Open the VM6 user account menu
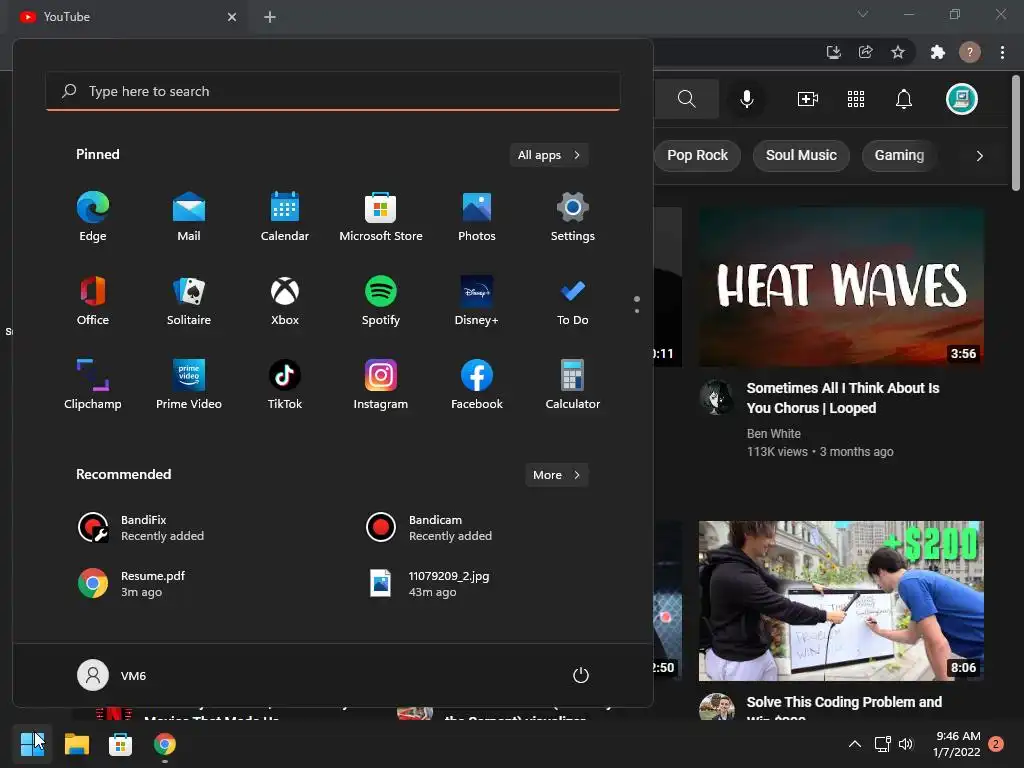Viewport: 1024px width, 768px height. [112, 675]
